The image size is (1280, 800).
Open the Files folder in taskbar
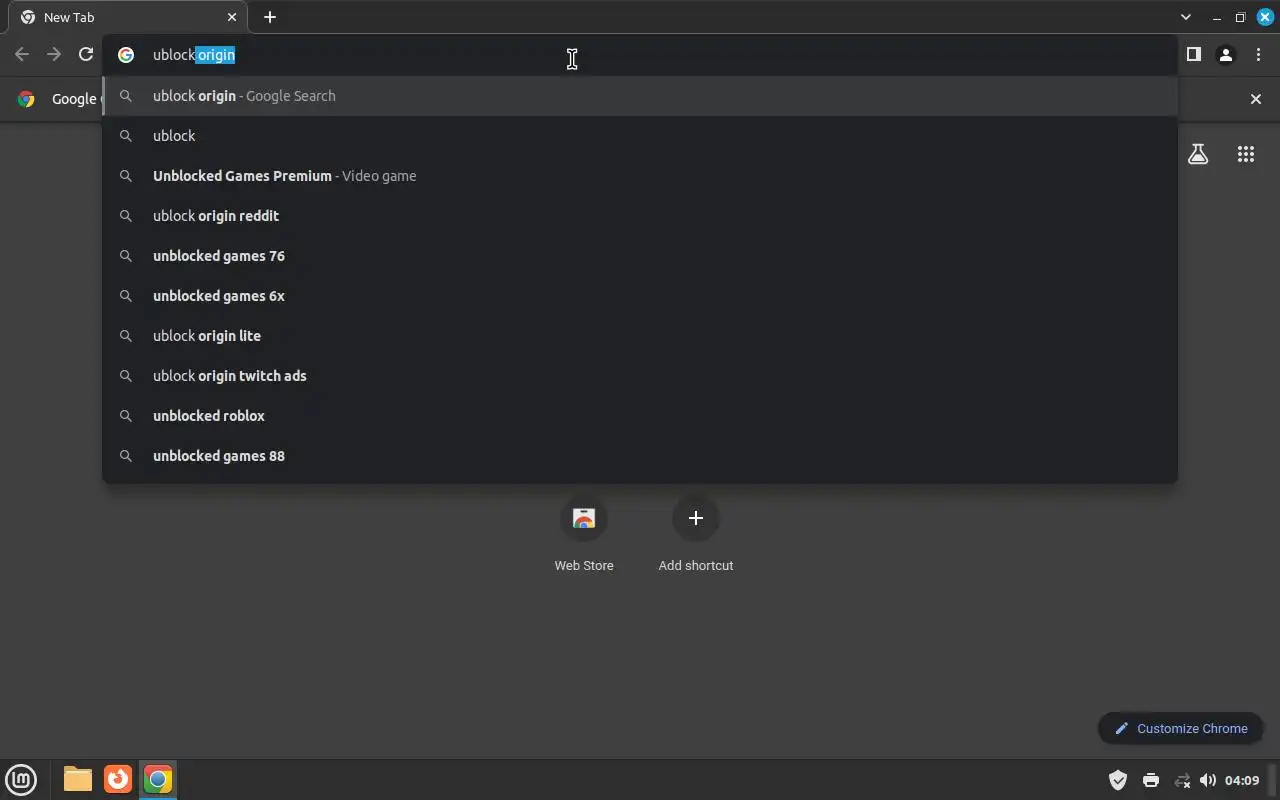click(x=77, y=779)
